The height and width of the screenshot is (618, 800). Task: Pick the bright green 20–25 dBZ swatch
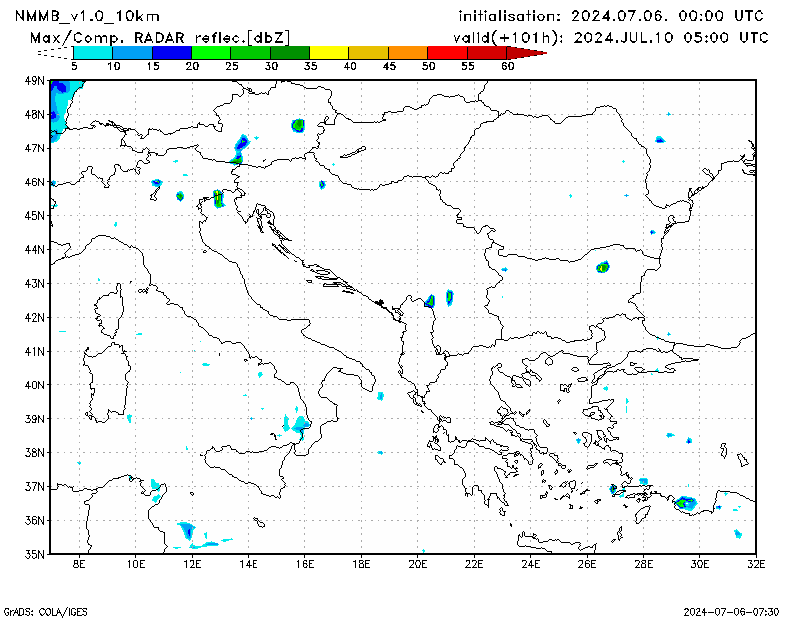point(211,52)
